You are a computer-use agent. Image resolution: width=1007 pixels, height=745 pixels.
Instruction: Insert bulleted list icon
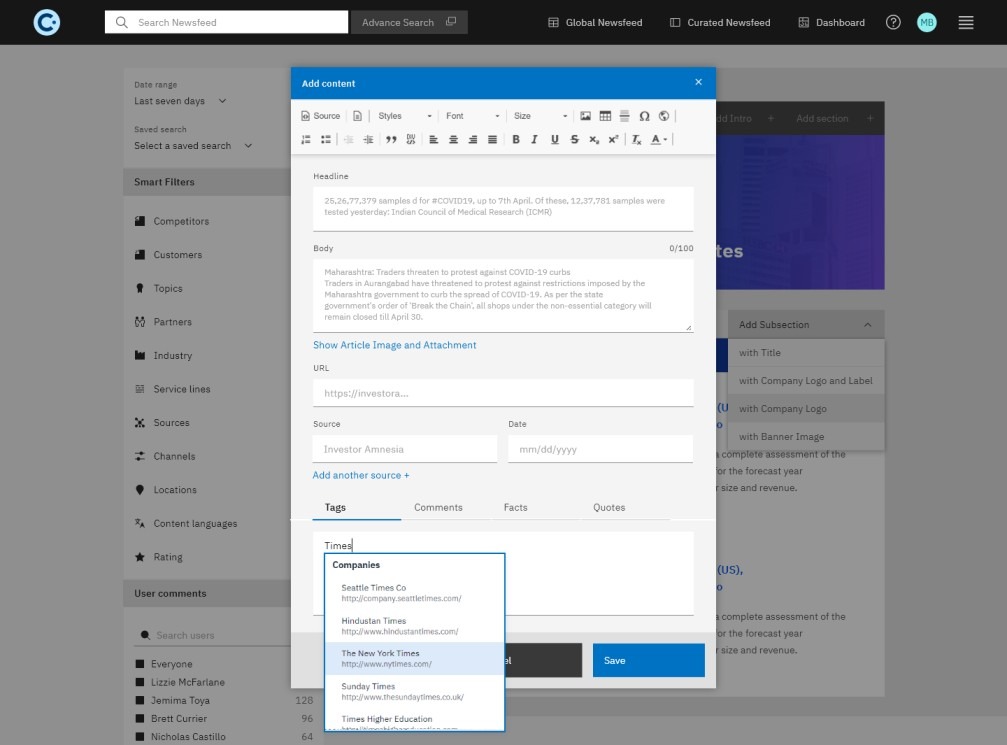click(x=326, y=139)
